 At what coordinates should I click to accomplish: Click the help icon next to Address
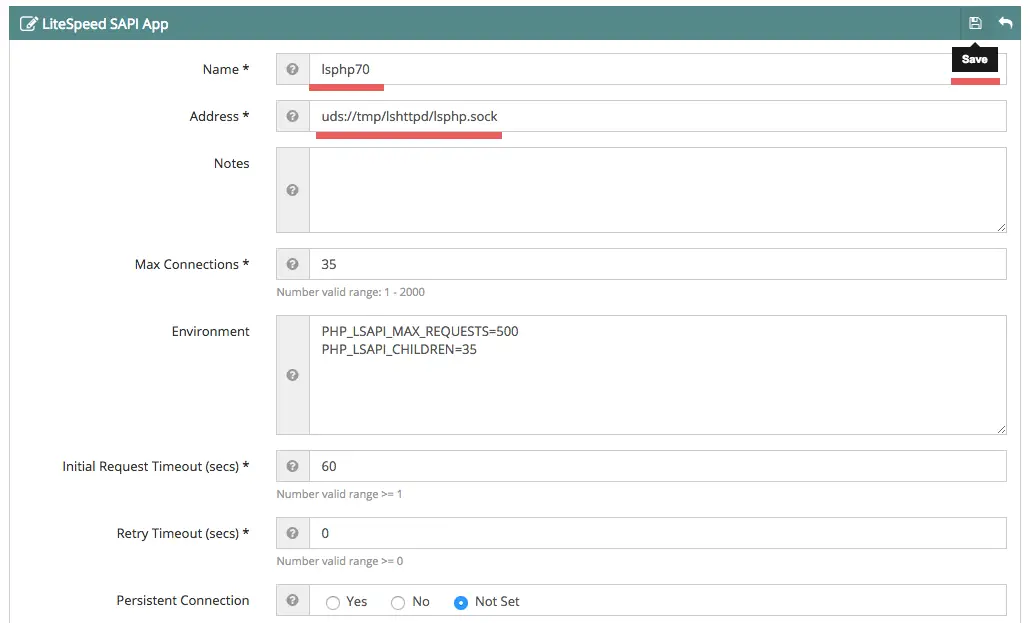[292, 116]
